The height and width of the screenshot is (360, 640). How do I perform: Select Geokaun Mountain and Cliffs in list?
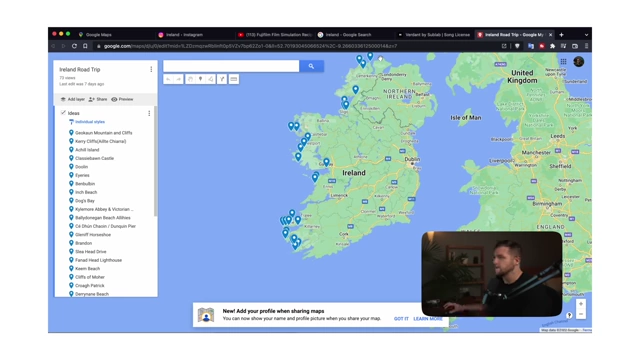pyautogui.click(x=104, y=133)
